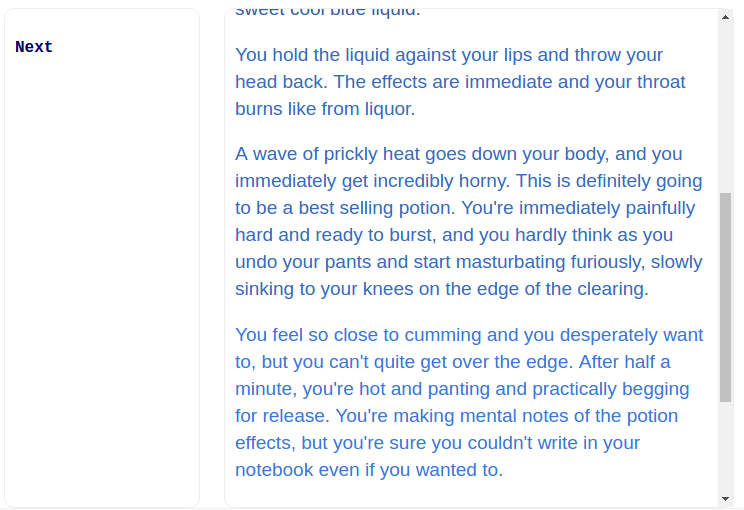Click the vertical scrollbar thumb
The height and width of the screenshot is (510, 744).
[x=725, y=297]
